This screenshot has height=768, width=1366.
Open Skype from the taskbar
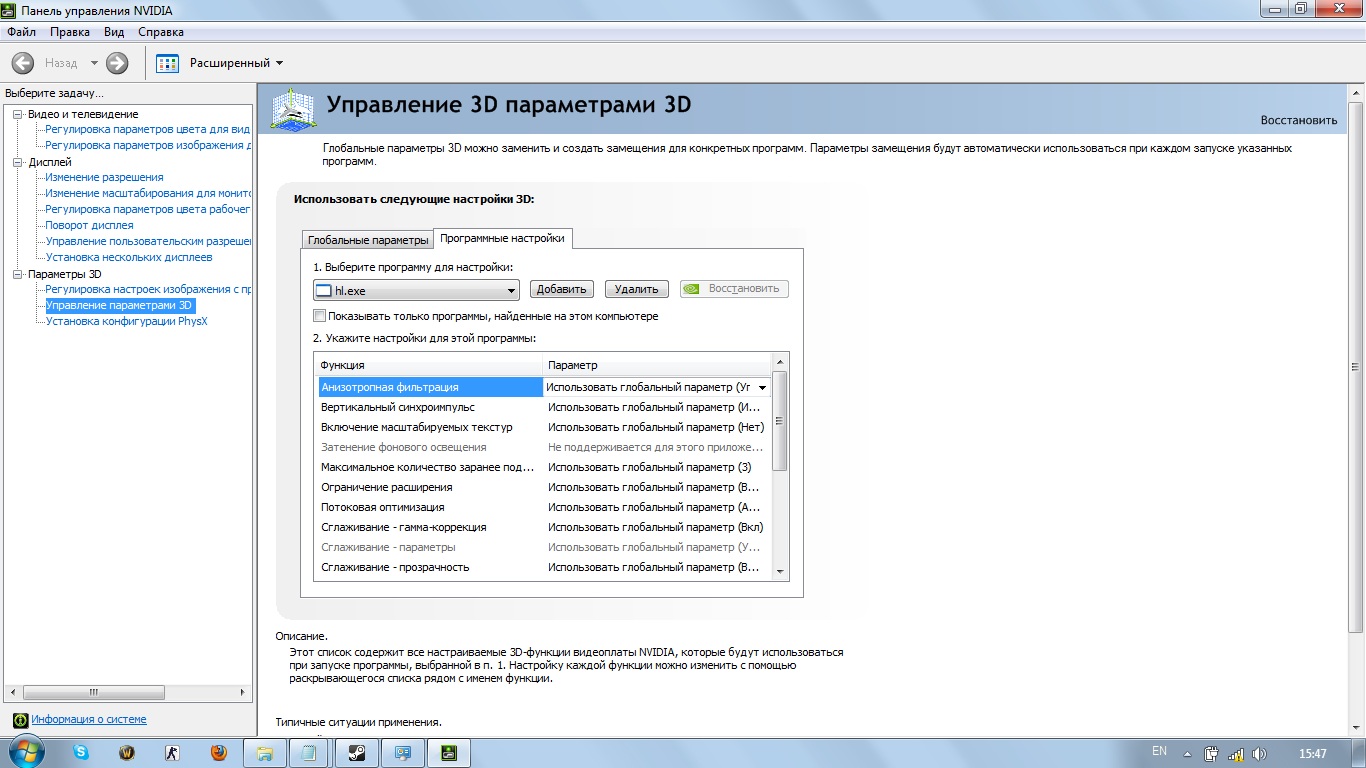click(81, 752)
